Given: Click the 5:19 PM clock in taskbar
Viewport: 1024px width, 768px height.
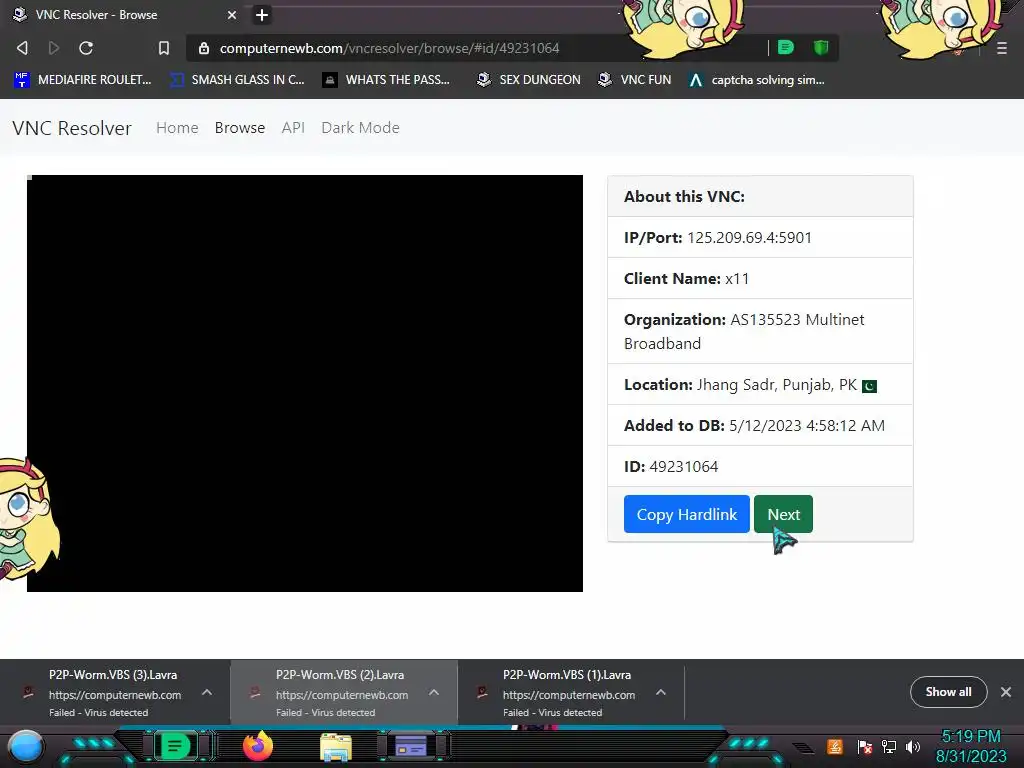Looking at the screenshot, I should (x=971, y=737).
